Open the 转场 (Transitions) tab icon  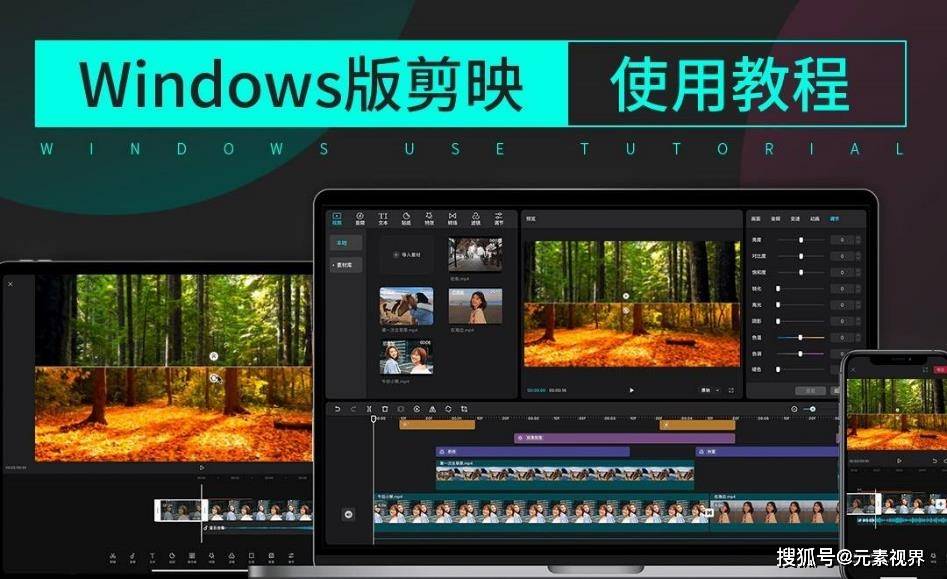point(452,219)
